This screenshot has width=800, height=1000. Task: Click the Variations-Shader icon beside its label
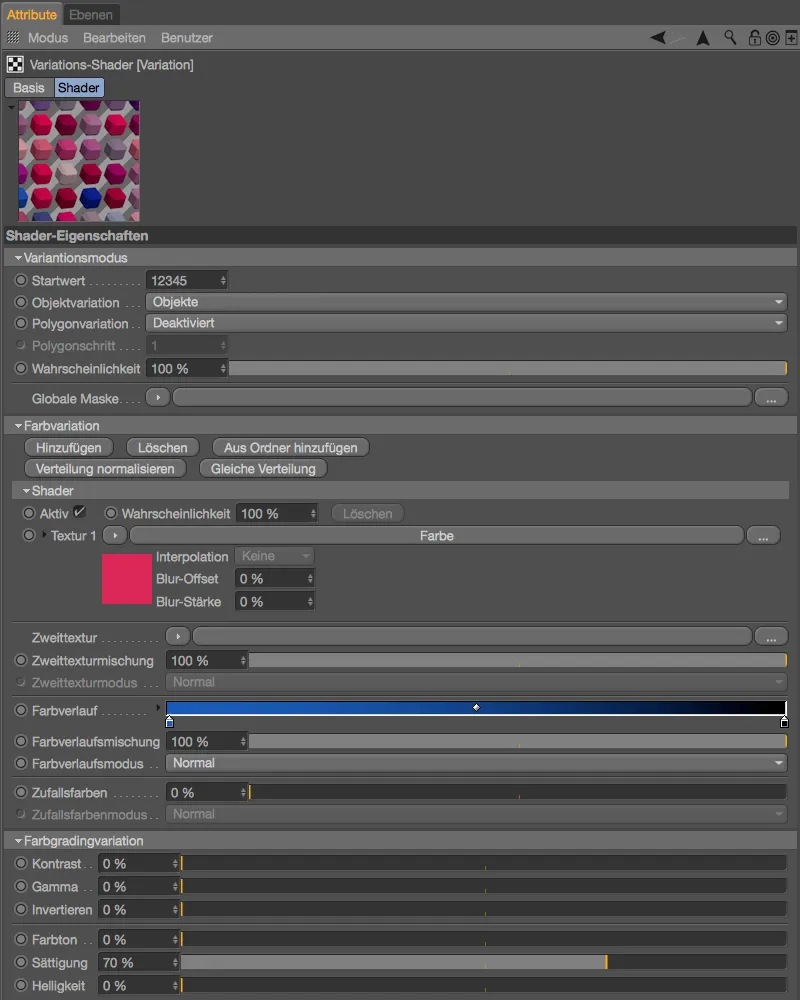coord(14,63)
